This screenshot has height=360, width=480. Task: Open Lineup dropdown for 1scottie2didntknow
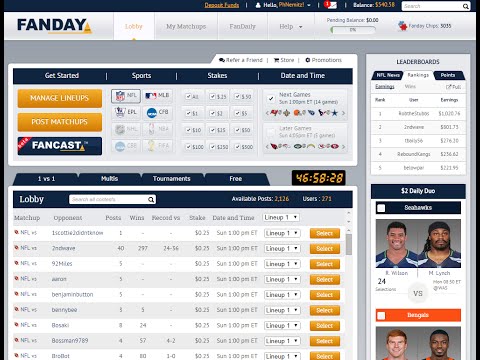click(282, 233)
